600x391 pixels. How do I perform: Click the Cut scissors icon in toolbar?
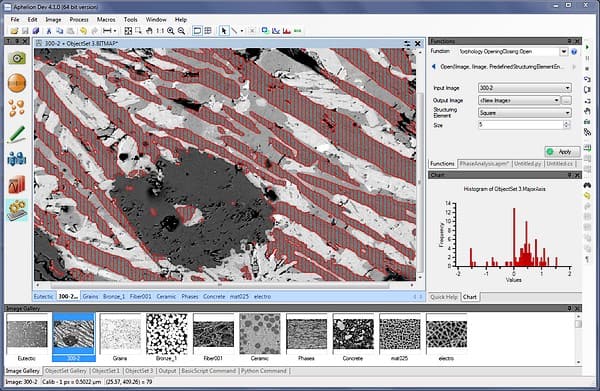click(49, 31)
